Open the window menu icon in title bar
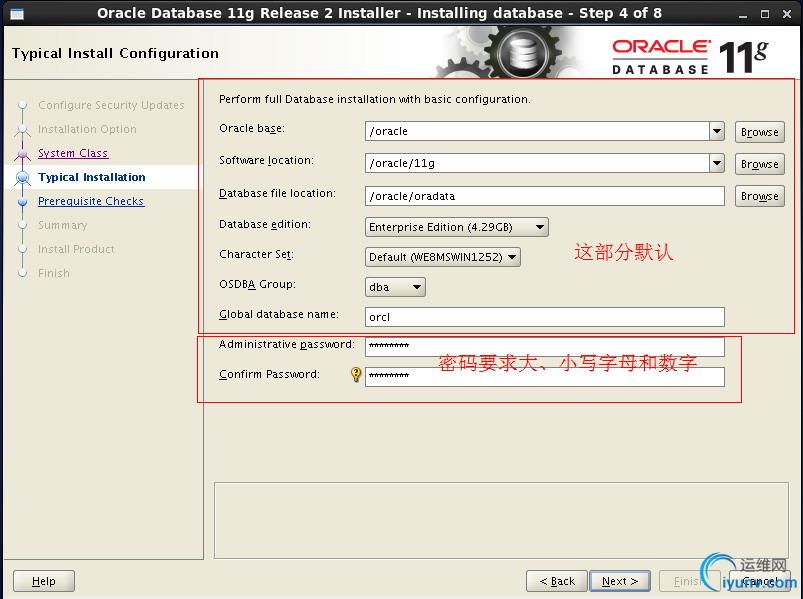Screen dimensions: 803x599 pyautogui.click(x=17, y=14)
